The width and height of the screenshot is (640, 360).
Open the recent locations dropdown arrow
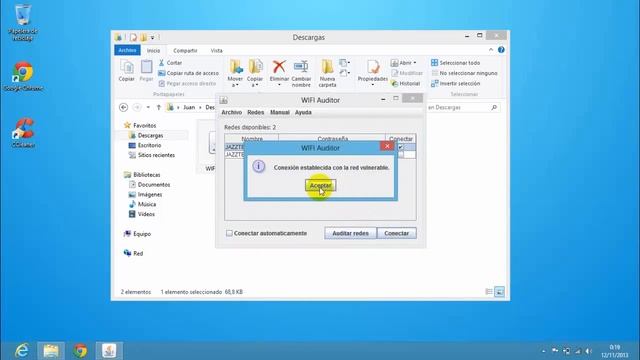[148, 107]
